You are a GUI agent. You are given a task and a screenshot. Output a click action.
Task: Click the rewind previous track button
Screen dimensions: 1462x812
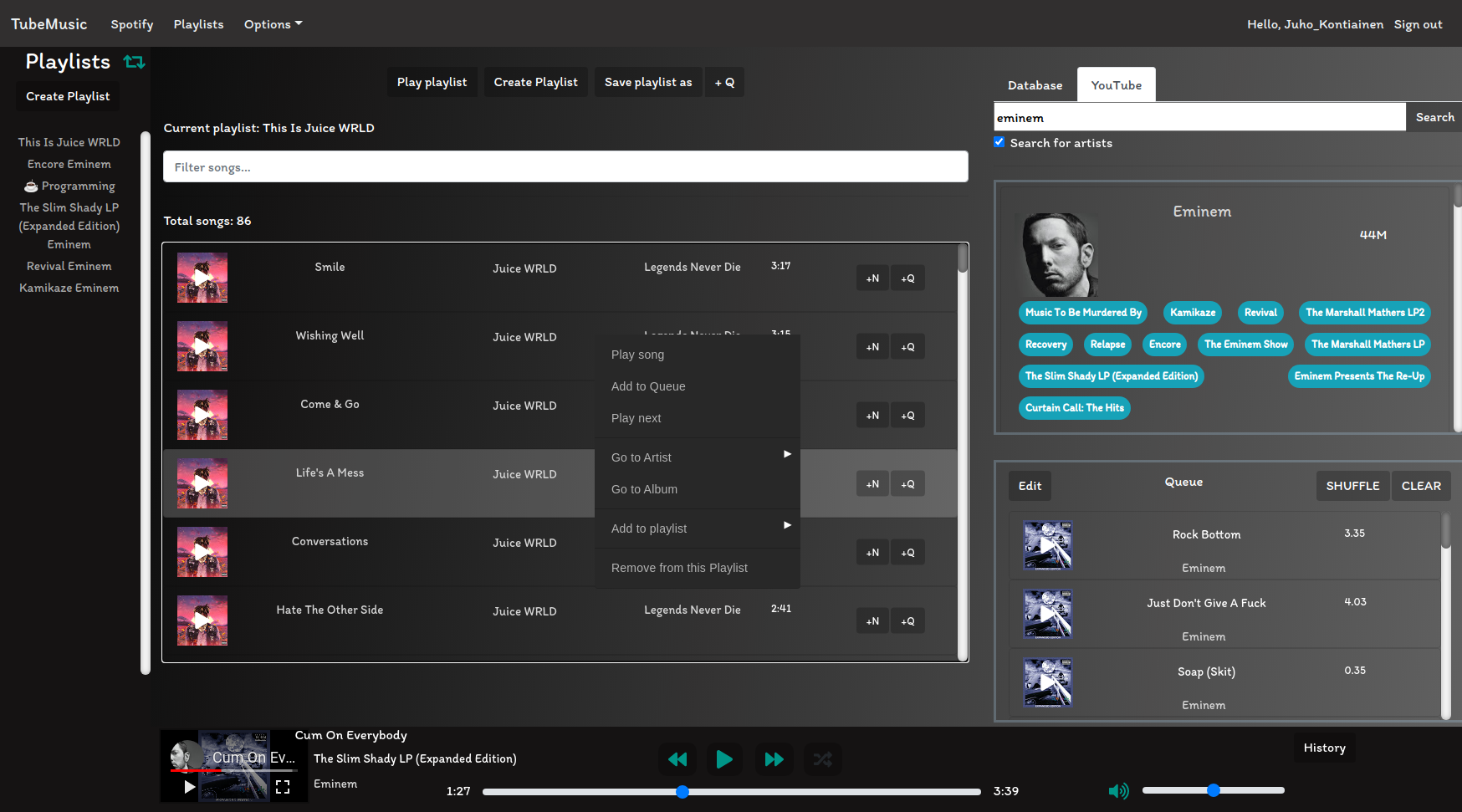(x=677, y=759)
